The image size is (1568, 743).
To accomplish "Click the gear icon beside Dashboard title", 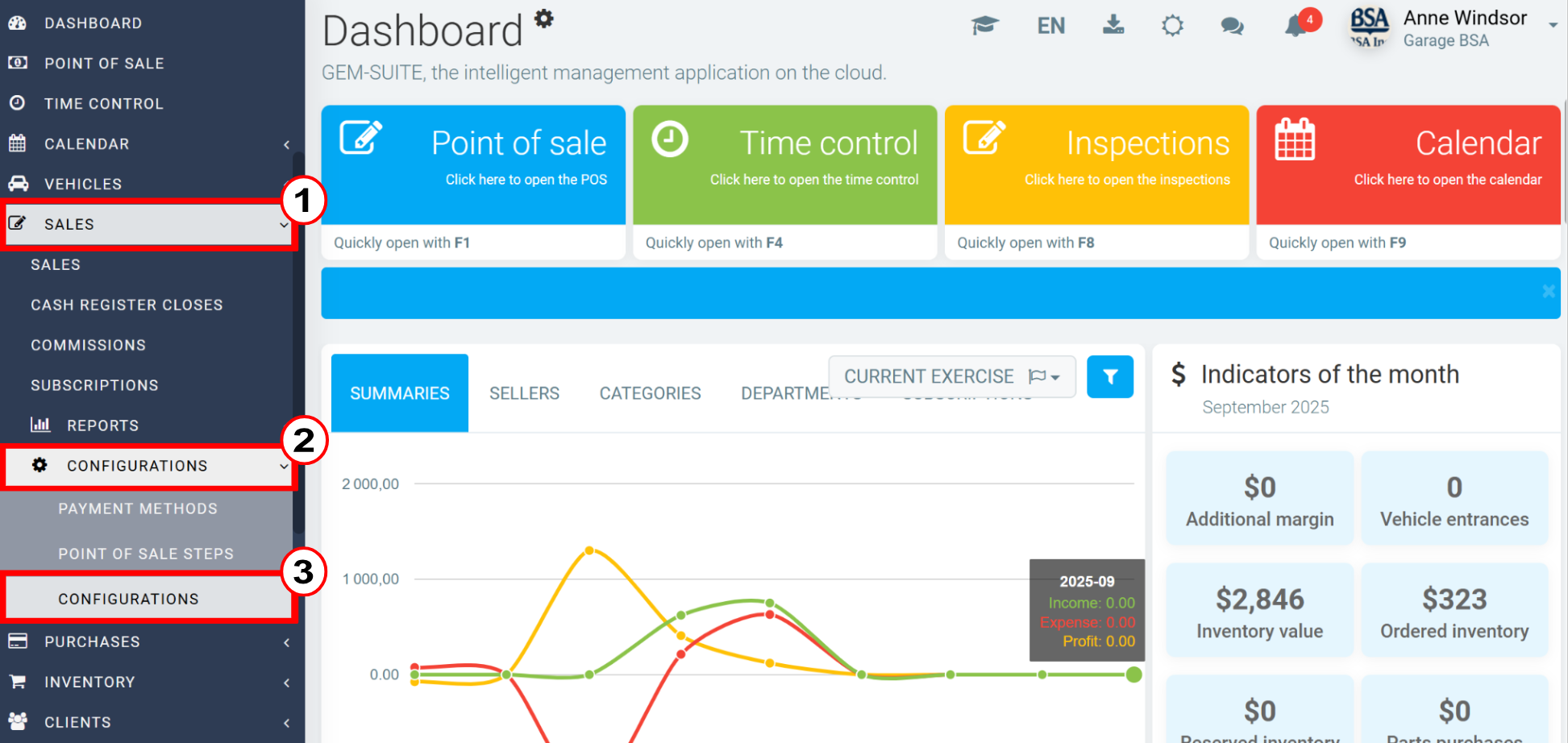I will click(544, 19).
